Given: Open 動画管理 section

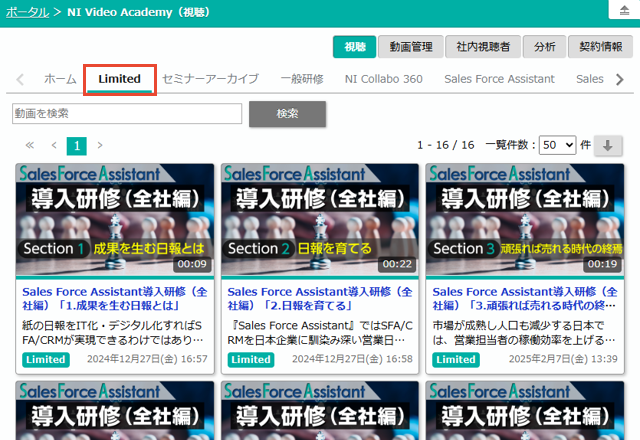Looking at the screenshot, I should [411, 47].
